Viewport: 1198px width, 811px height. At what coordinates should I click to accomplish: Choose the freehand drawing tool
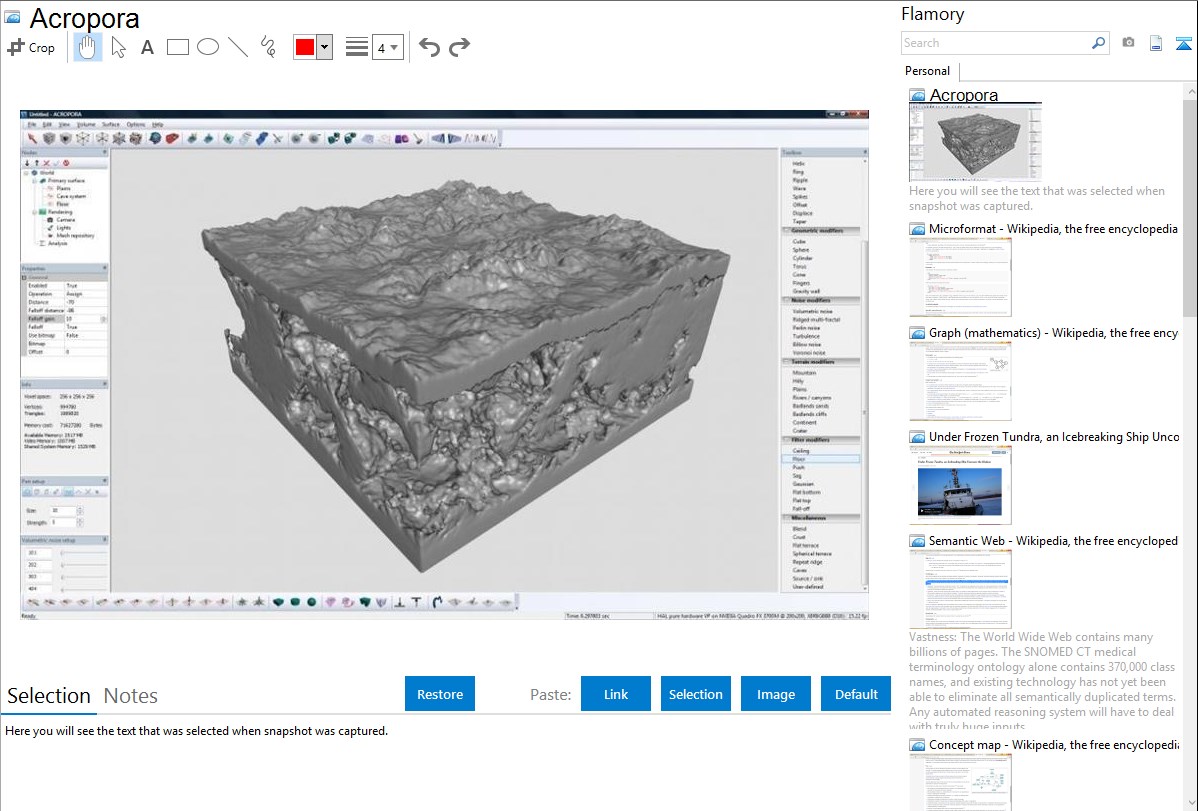[x=268, y=47]
